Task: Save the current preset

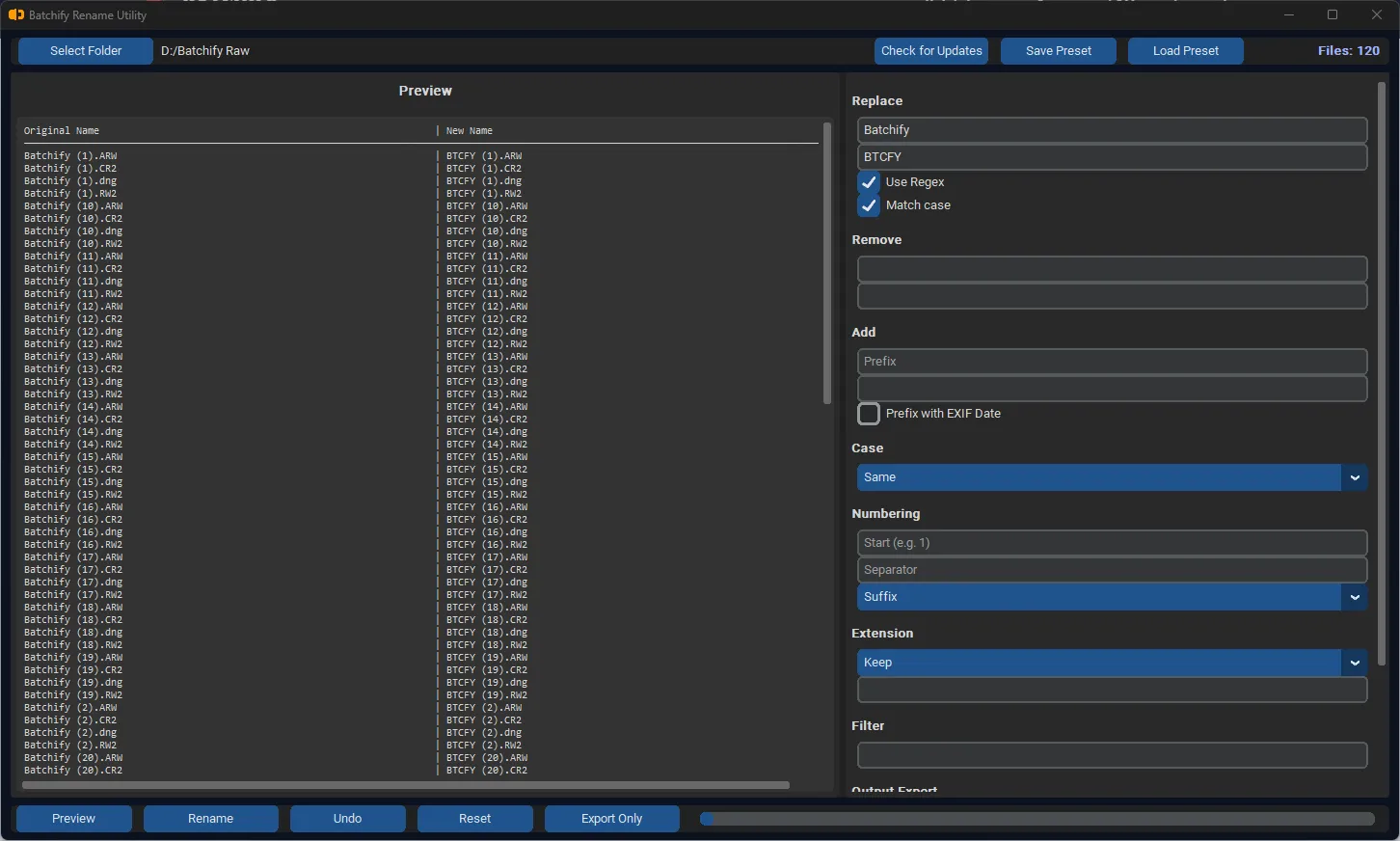Action: click(1058, 50)
